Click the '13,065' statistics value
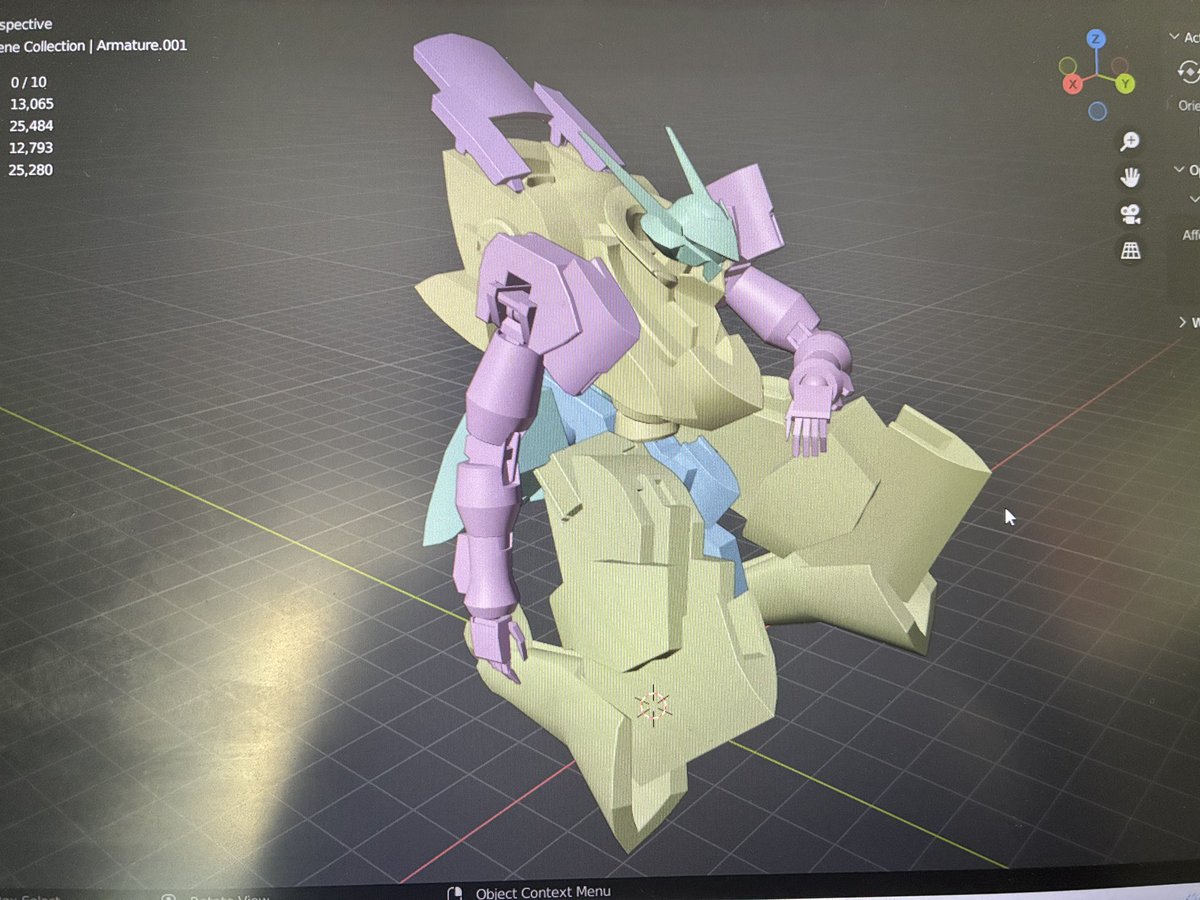 [x=31, y=104]
